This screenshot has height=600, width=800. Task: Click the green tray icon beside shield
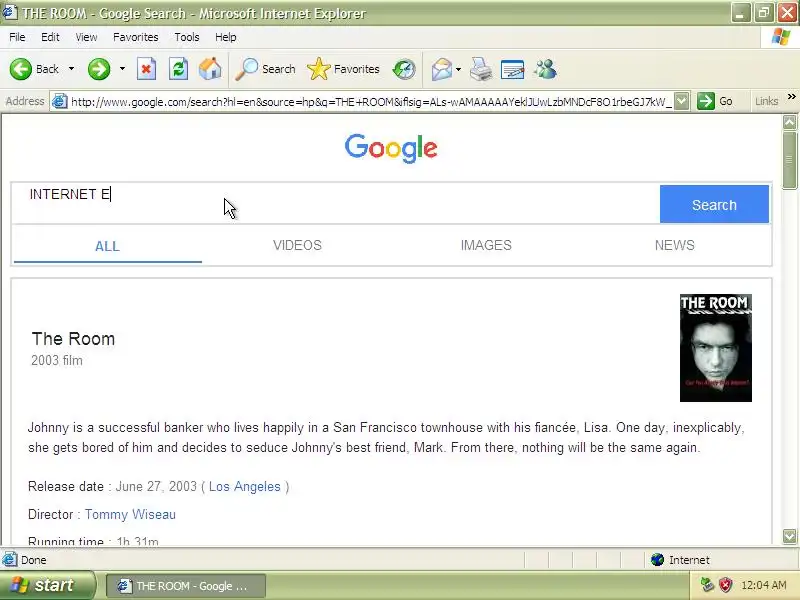(x=707, y=585)
